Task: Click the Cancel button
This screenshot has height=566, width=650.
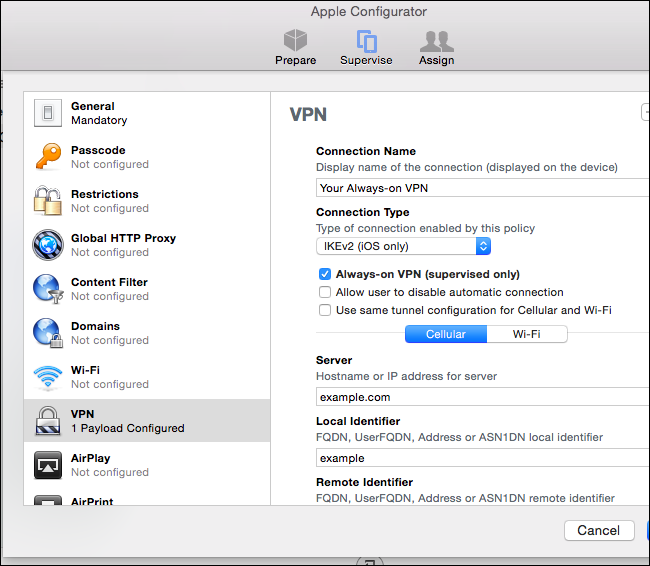Action: click(x=599, y=530)
